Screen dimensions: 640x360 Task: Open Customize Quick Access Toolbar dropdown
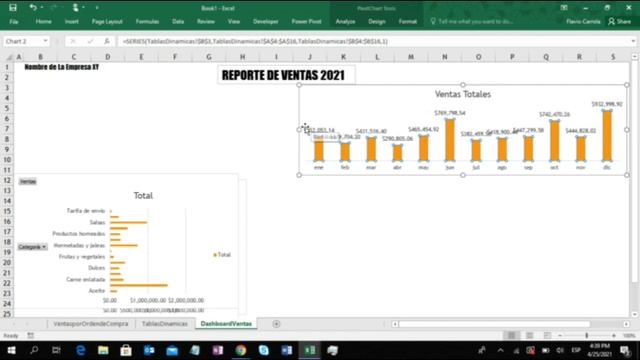pyautogui.click(x=97, y=7)
